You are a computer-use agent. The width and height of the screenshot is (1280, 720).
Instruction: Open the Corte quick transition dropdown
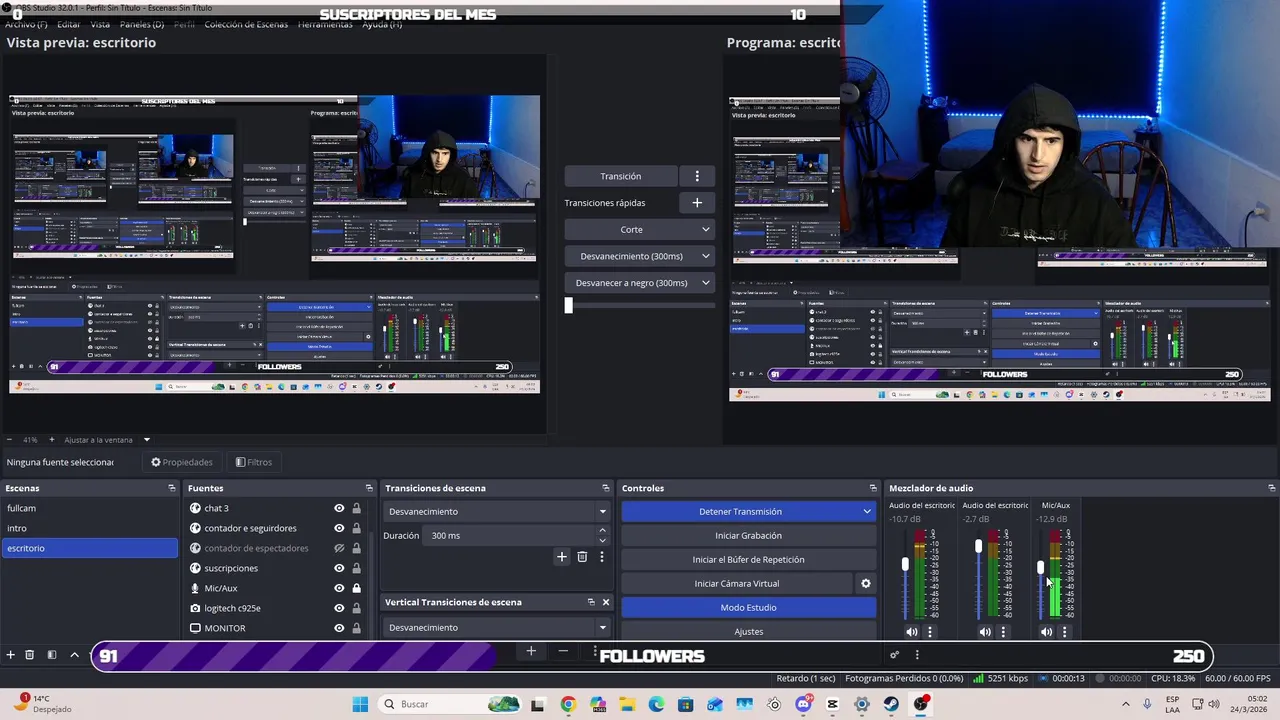coord(640,229)
